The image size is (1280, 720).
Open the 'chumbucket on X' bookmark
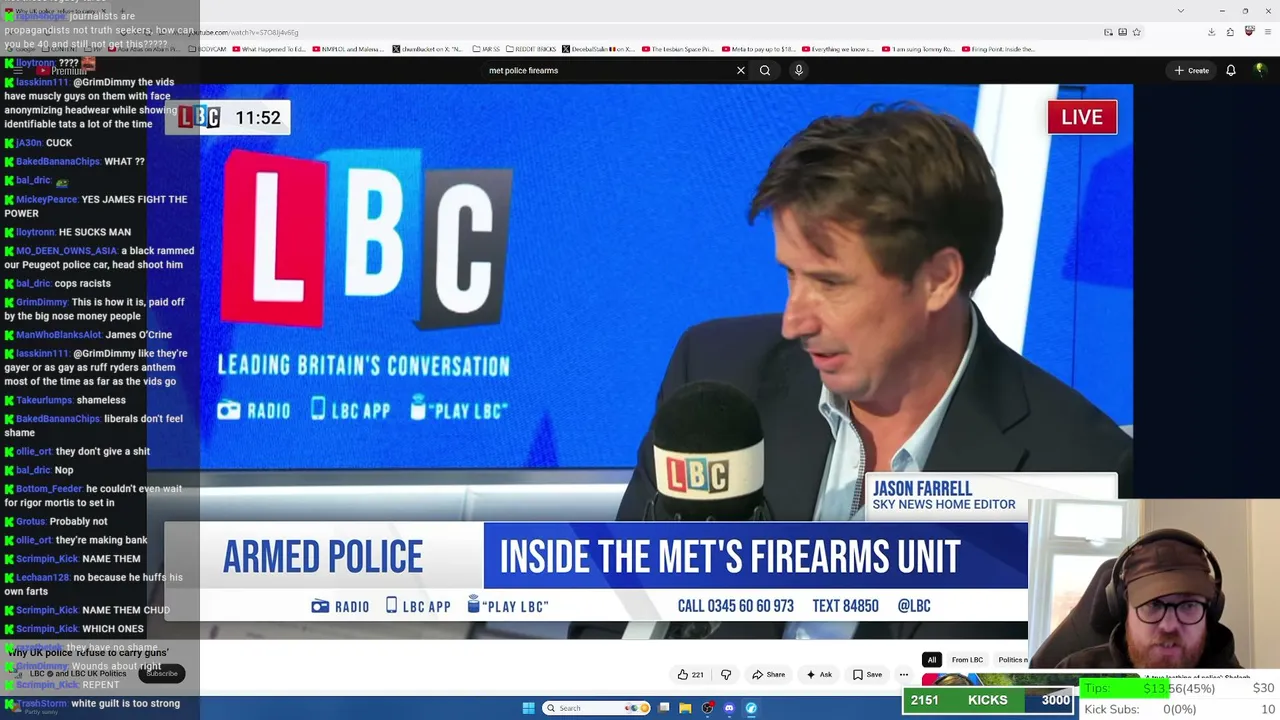pos(427,49)
